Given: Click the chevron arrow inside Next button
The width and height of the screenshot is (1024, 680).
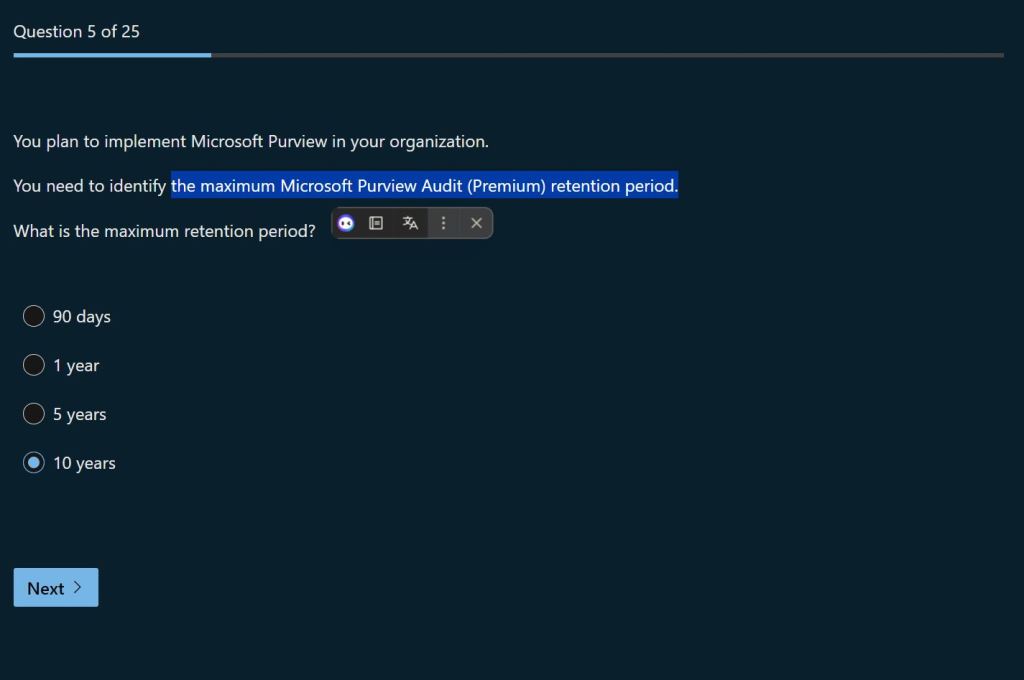Looking at the screenshot, I should pos(78,588).
